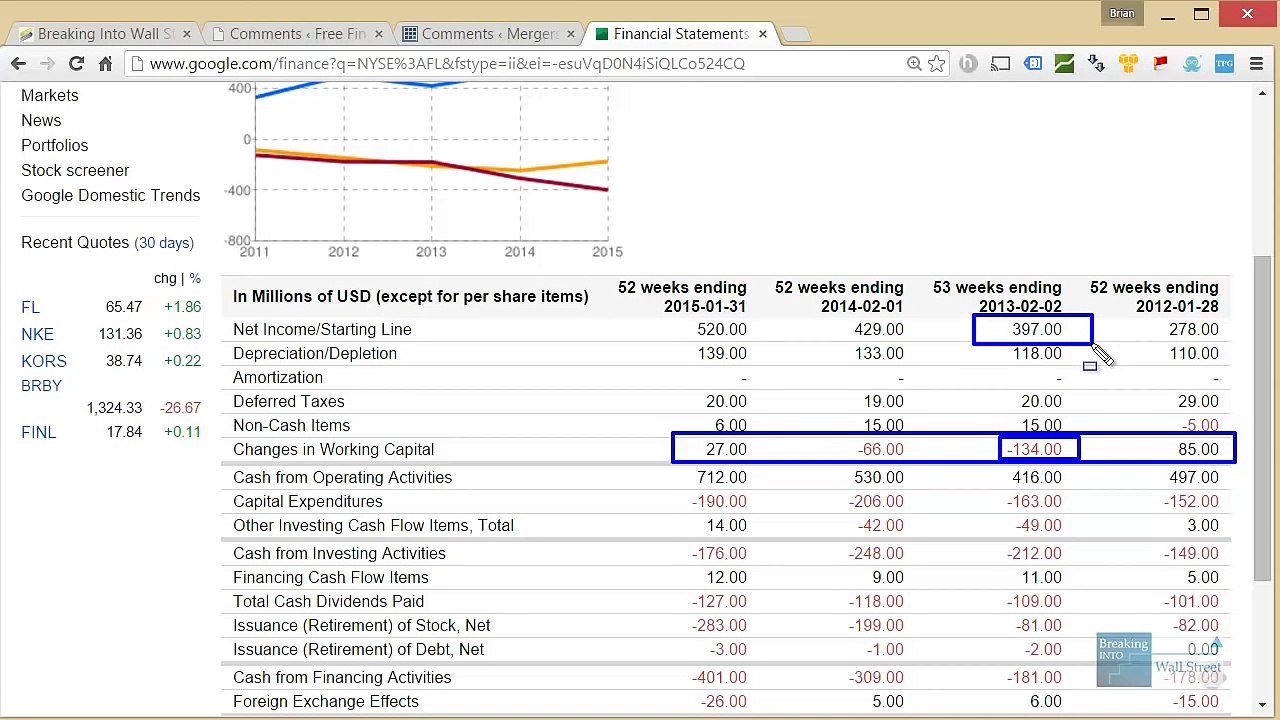Close the Comments Free Fin tab
Image resolution: width=1280 pixels, height=720 pixels.
[x=378, y=34]
